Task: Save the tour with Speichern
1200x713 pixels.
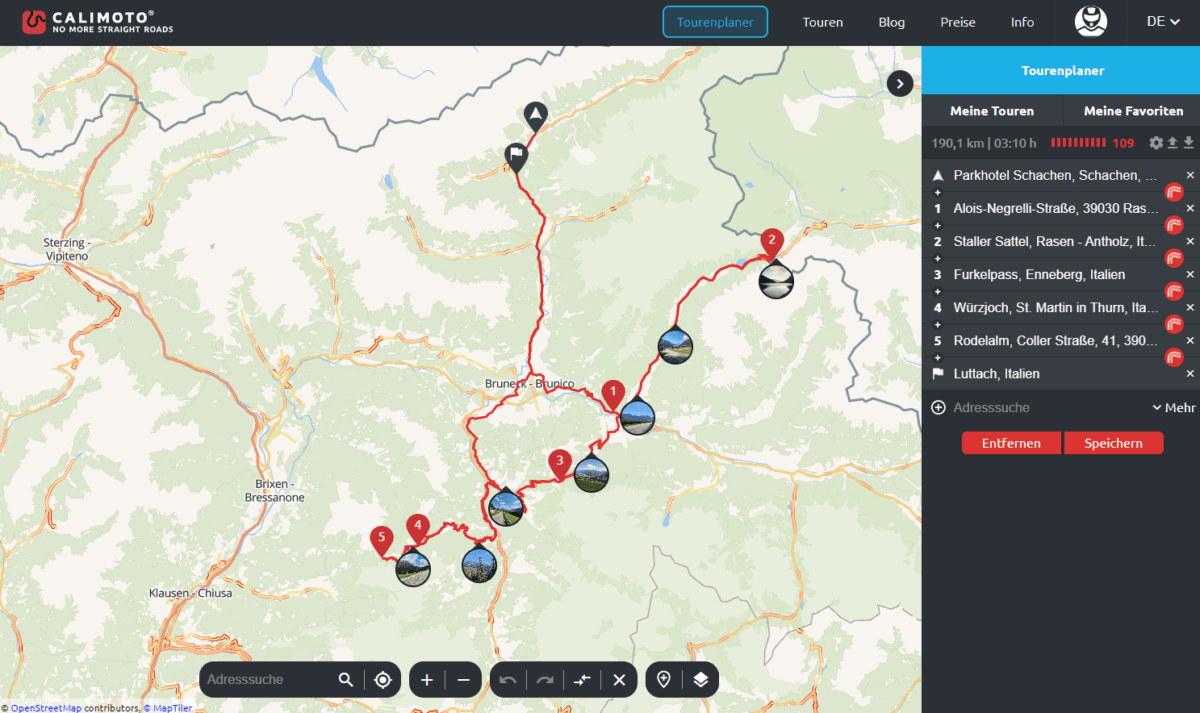Action: point(1113,442)
